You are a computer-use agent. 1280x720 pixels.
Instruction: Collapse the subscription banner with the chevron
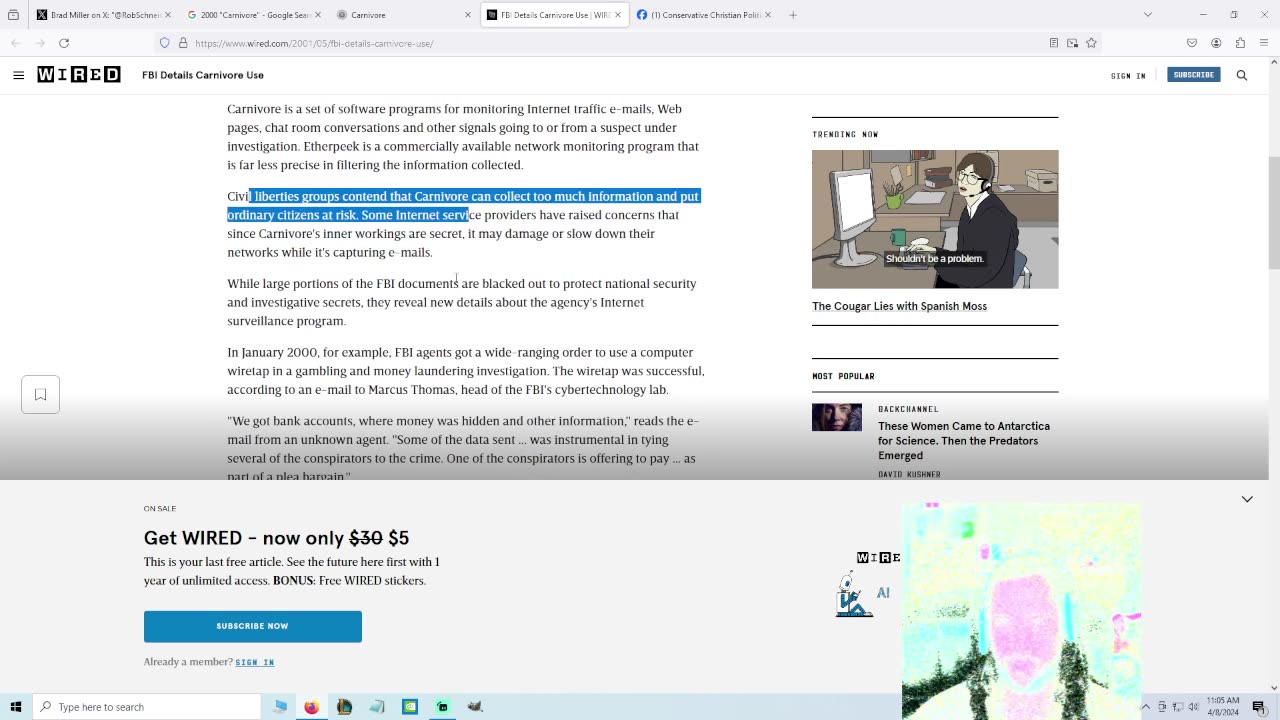1247,499
